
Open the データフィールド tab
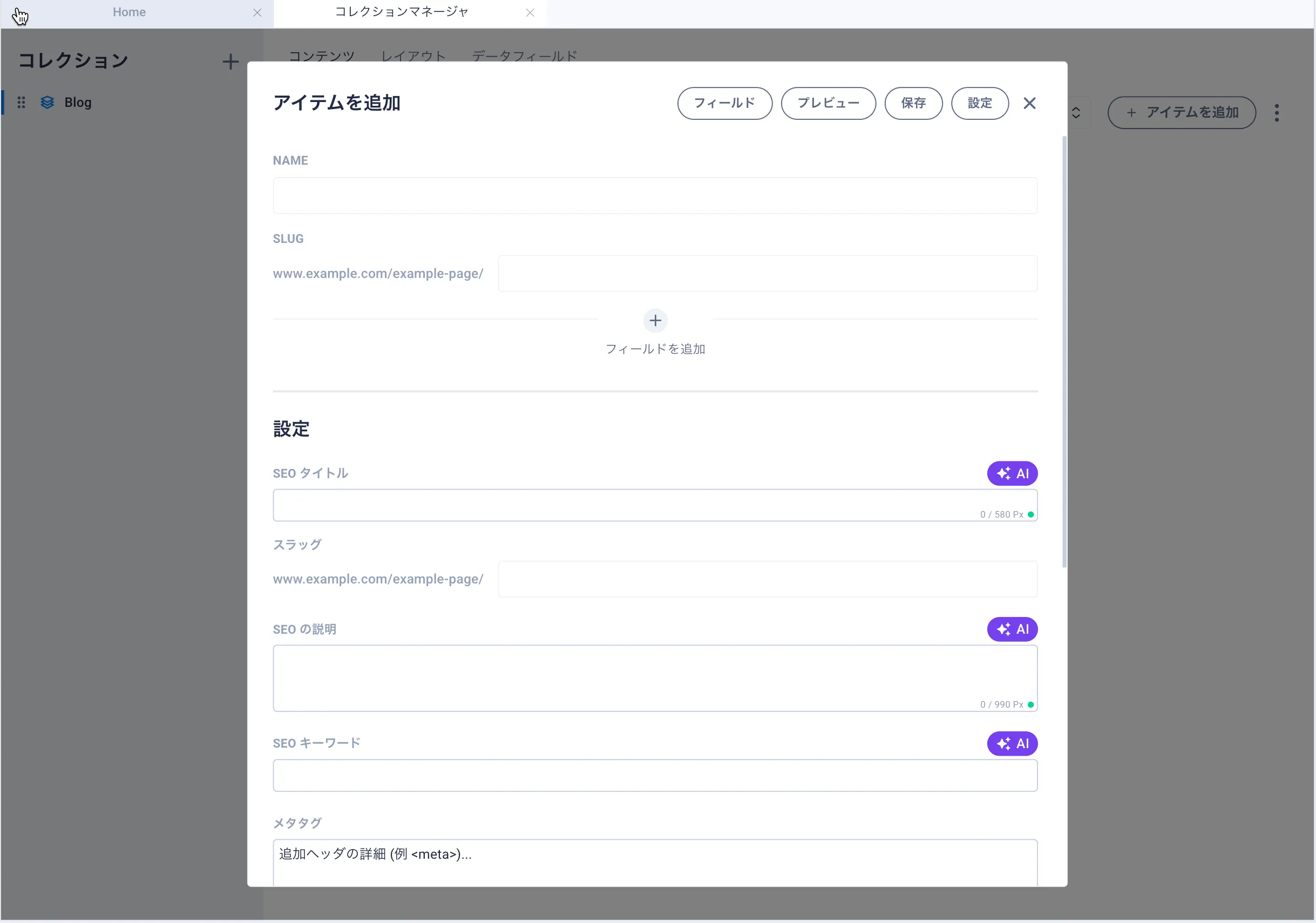click(x=525, y=56)
